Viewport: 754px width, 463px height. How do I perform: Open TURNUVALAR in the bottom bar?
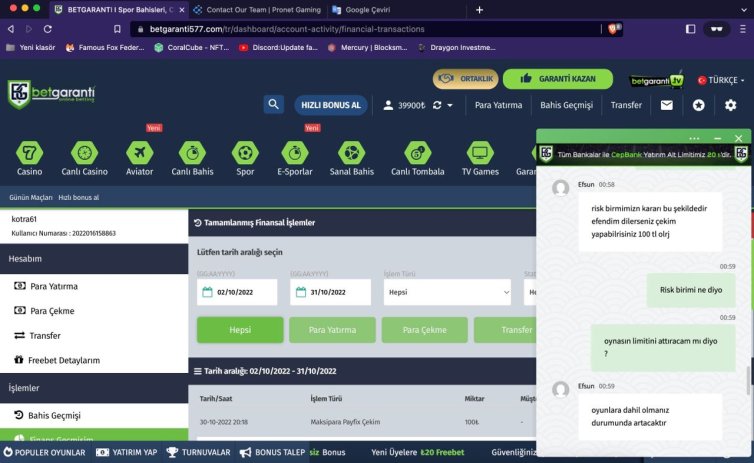click(x=198, y=452)
